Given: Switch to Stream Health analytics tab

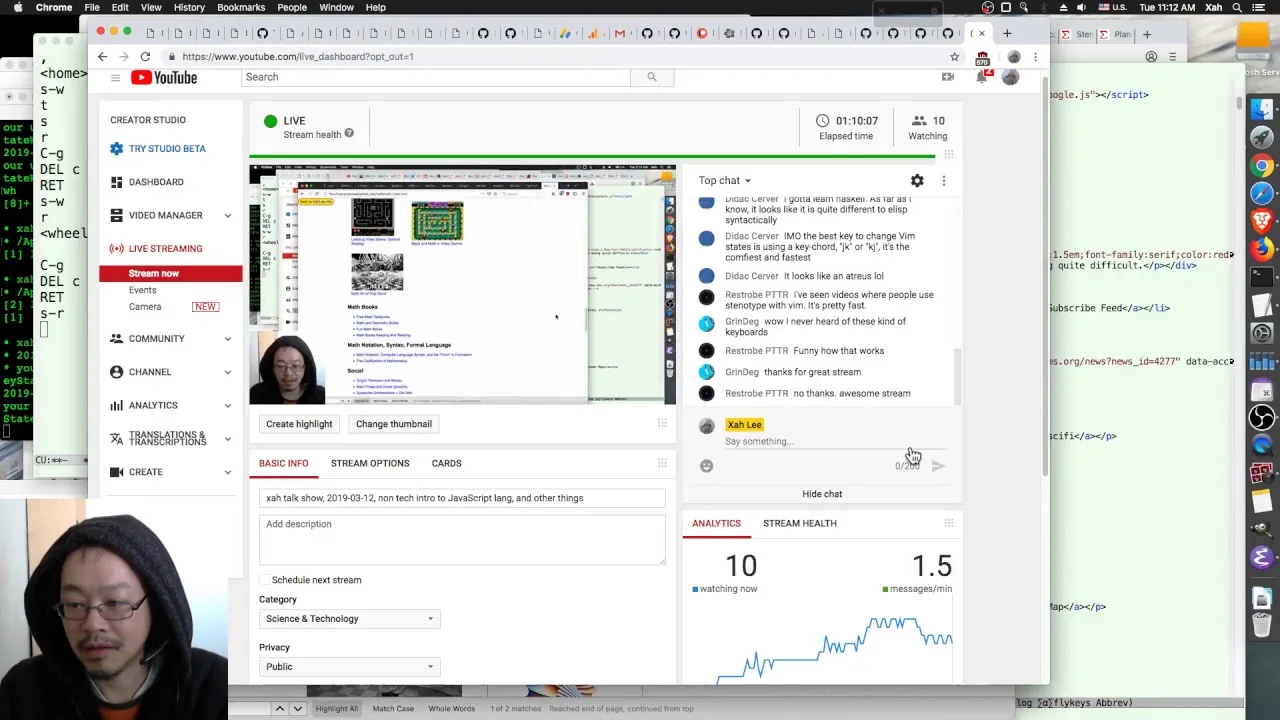Looking at the screenshot, I should pyautogui.click(x=800, y=524).
